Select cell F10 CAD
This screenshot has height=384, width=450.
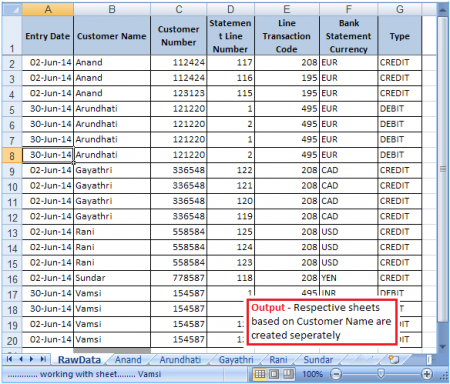[349, 186]
